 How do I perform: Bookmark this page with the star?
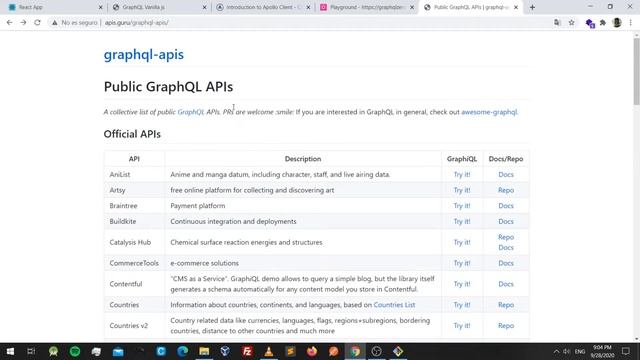tap(571, 23)
